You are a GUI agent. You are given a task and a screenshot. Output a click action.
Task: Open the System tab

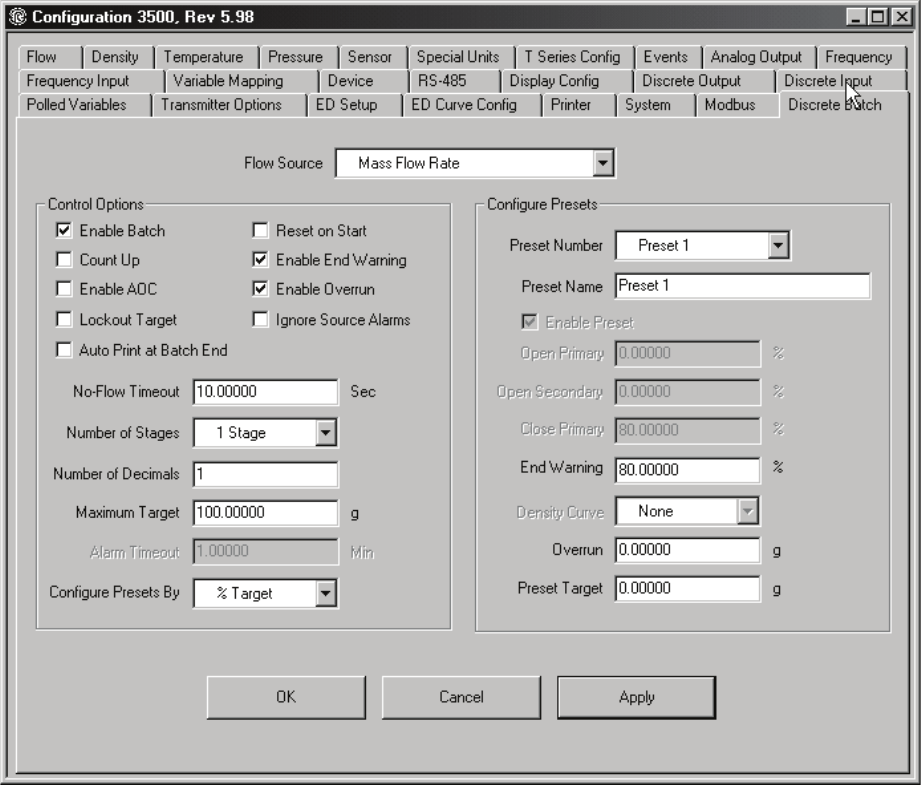pos(656,105)
